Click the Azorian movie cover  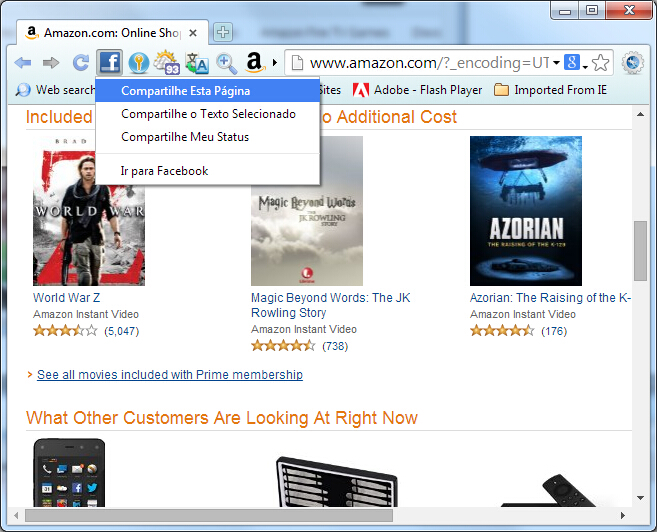click(526, 211)
